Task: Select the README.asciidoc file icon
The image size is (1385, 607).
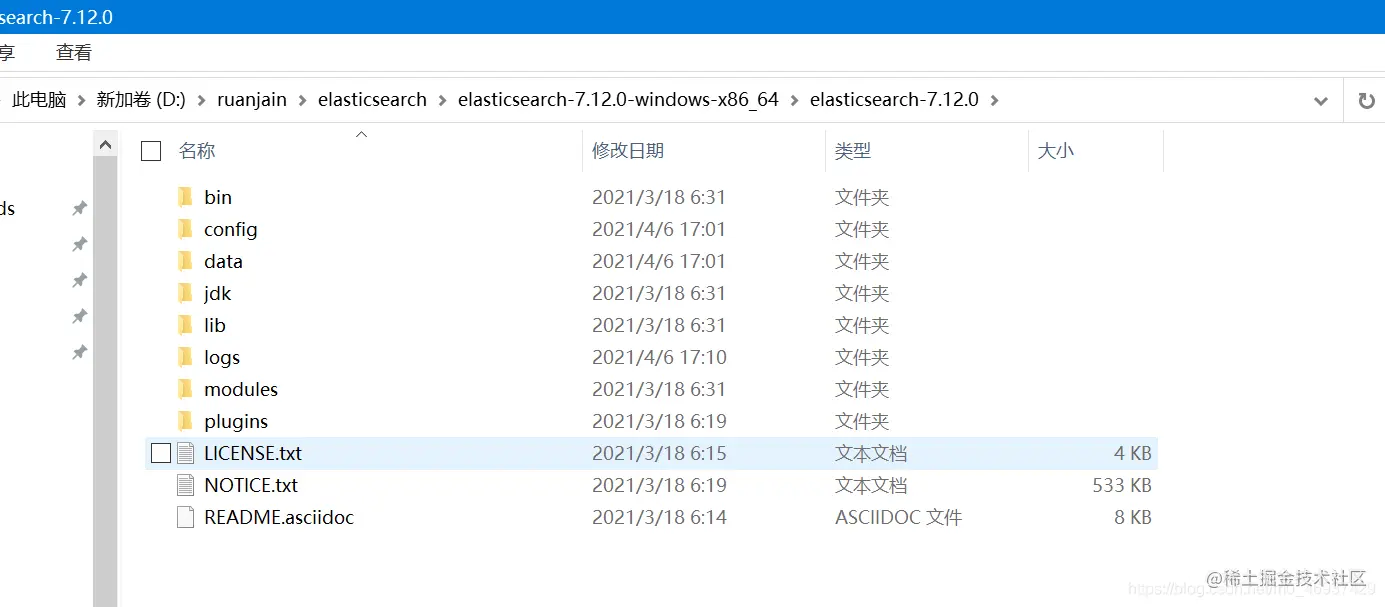Action: 187,517
